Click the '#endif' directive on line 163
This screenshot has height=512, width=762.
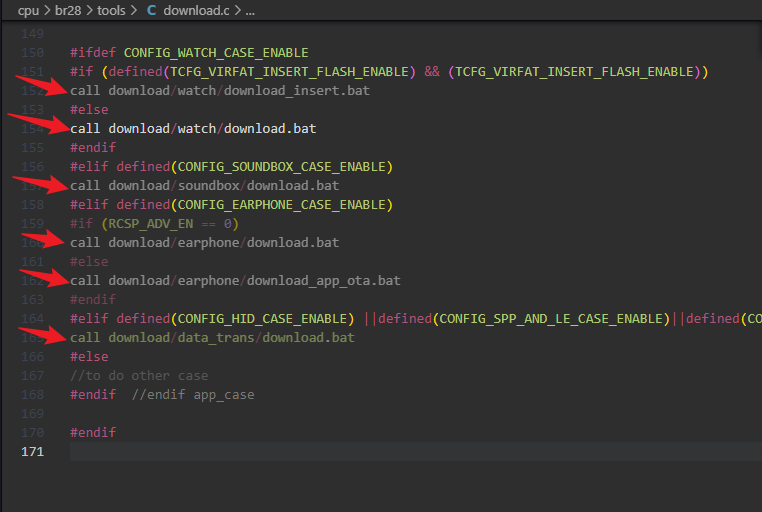click(93, 299)
